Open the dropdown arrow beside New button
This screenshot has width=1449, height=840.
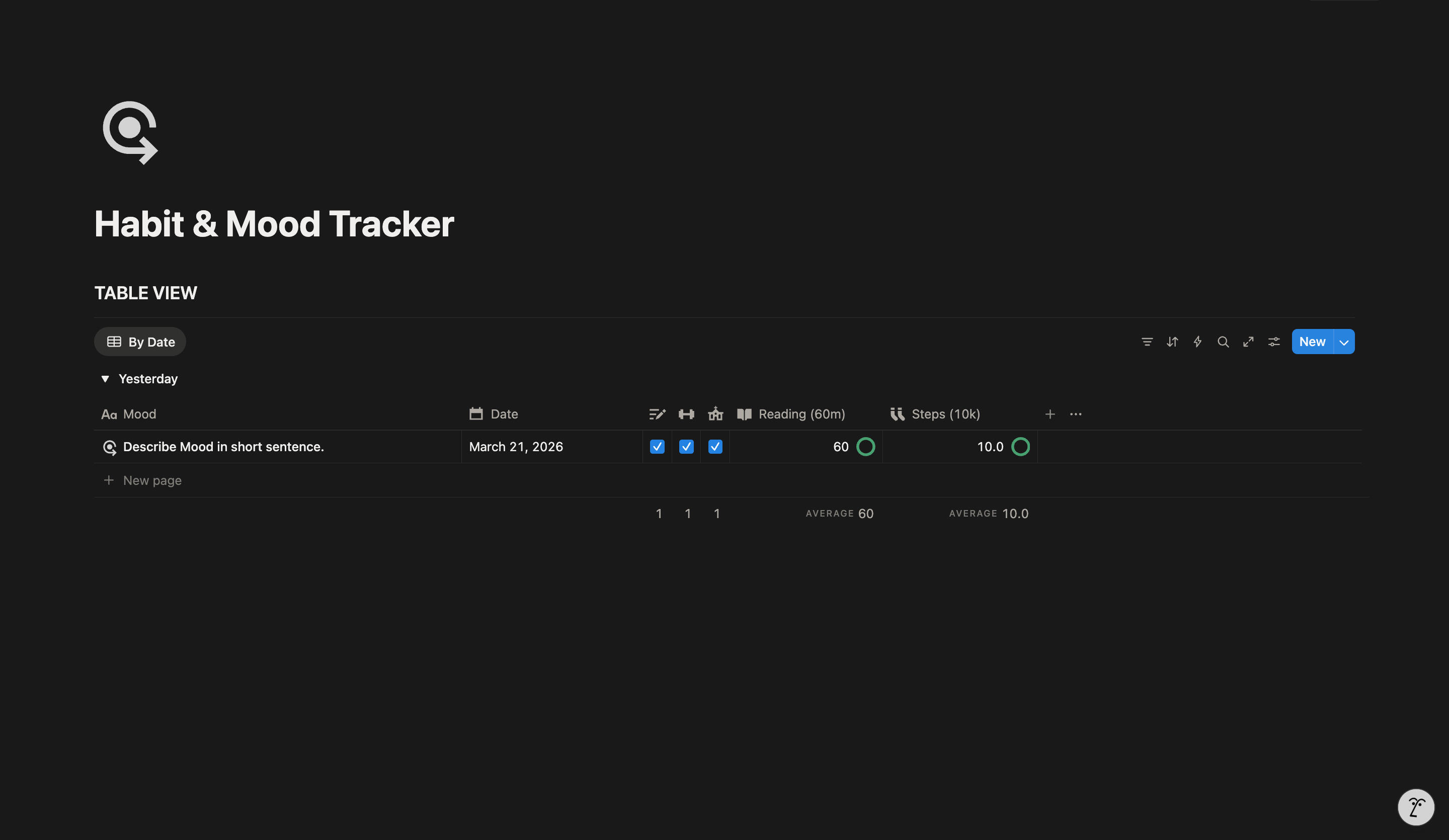tap(1344, 342)
